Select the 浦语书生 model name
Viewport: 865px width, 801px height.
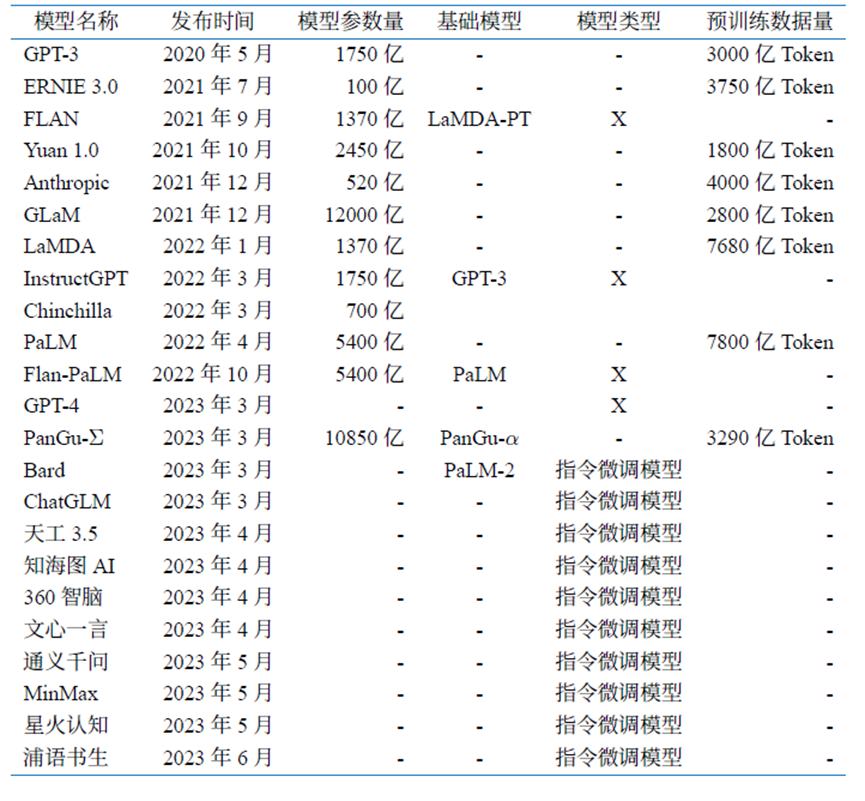[66, 757]
